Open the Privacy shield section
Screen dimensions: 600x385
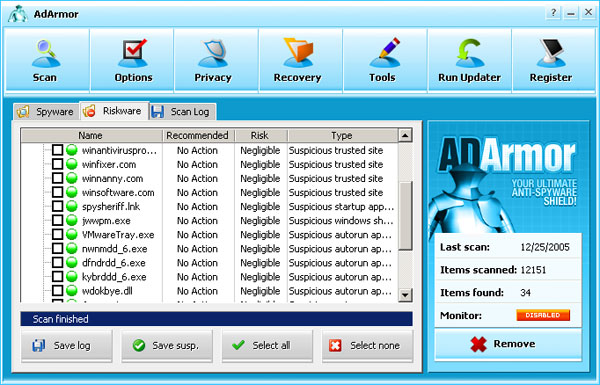pos(216,60)
